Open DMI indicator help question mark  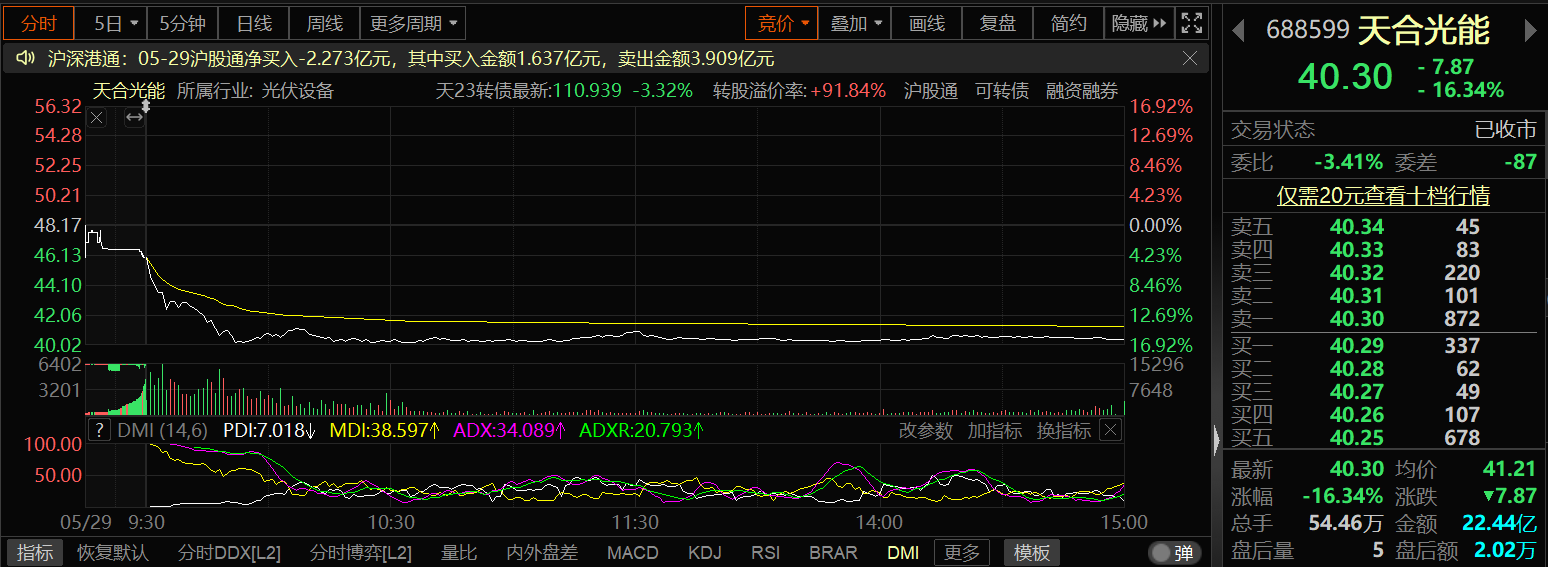[99, 430]
